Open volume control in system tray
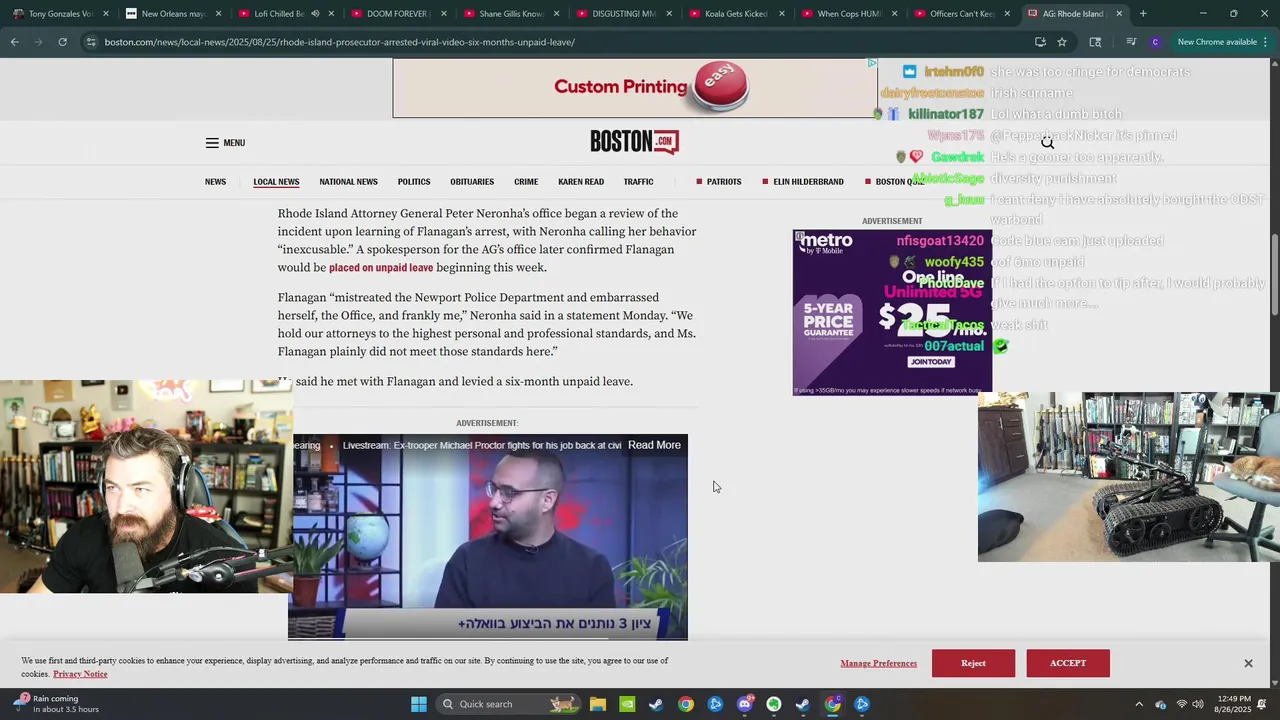Image resolution: width=1280 pixels, height=720 pixels. [1198, 704]
